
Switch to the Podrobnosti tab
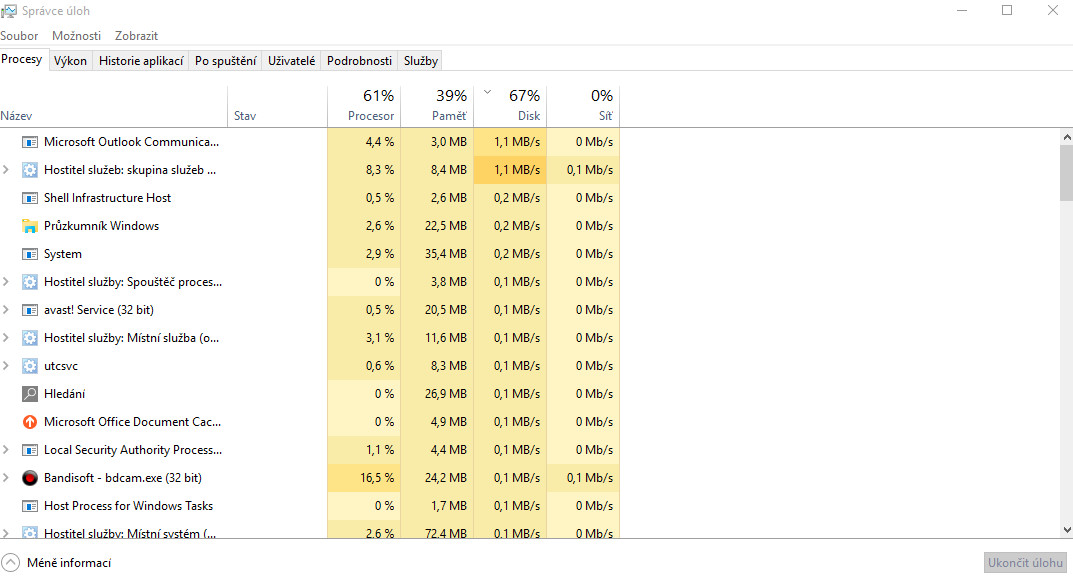(359, 61)
